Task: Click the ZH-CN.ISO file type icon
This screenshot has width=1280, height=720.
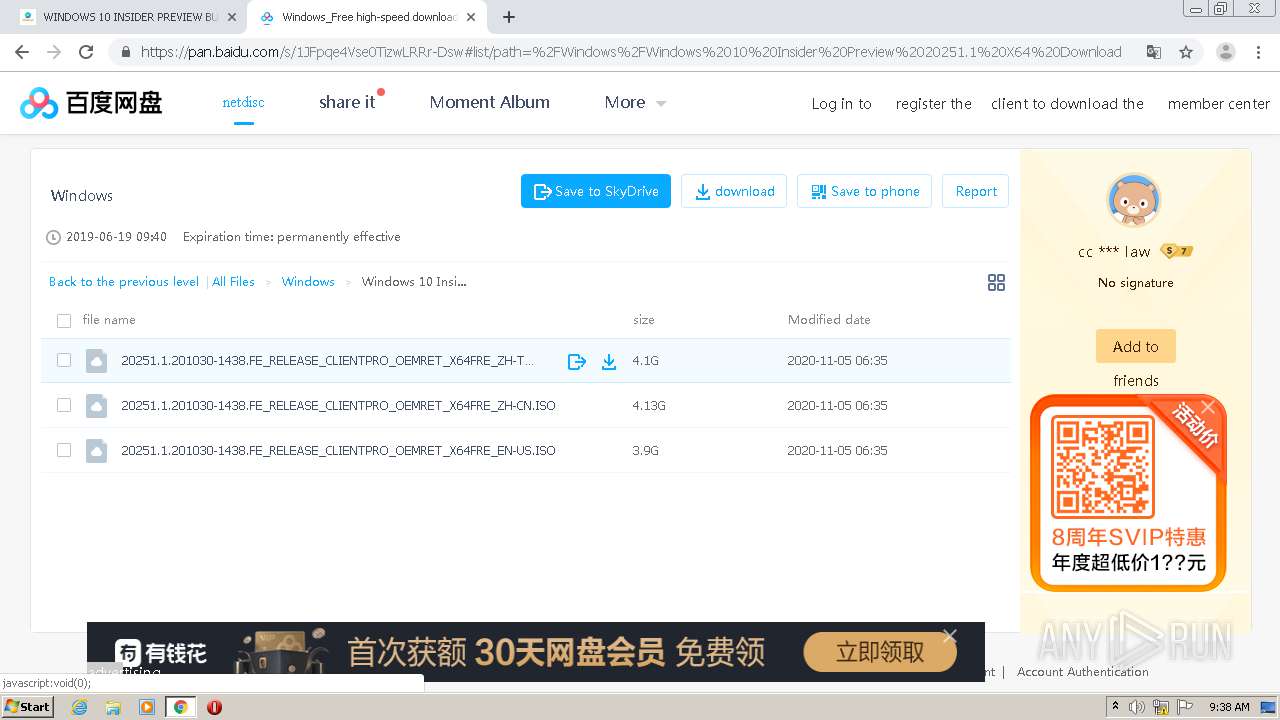Action: [96, 405]
